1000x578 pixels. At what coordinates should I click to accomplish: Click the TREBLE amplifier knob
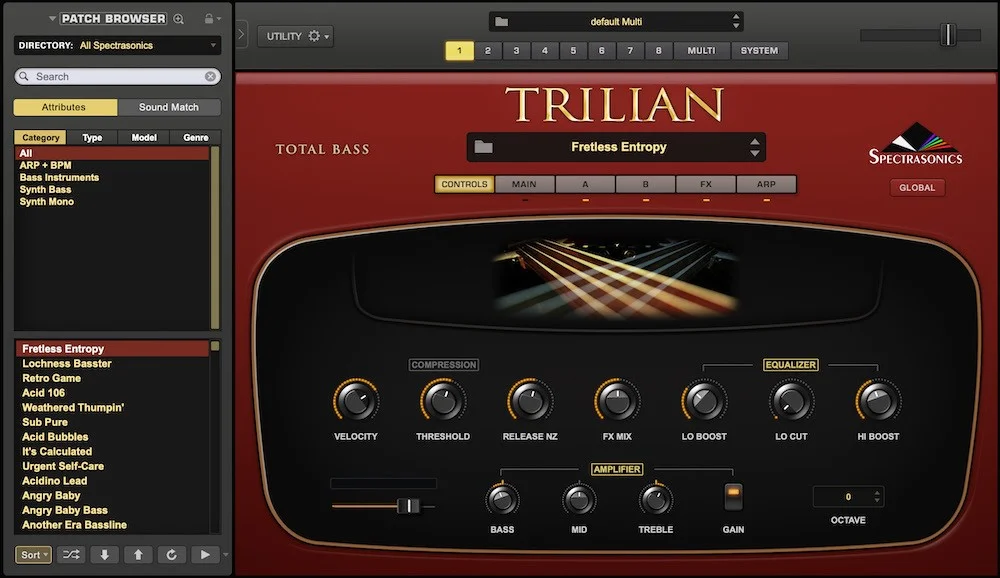656,500
